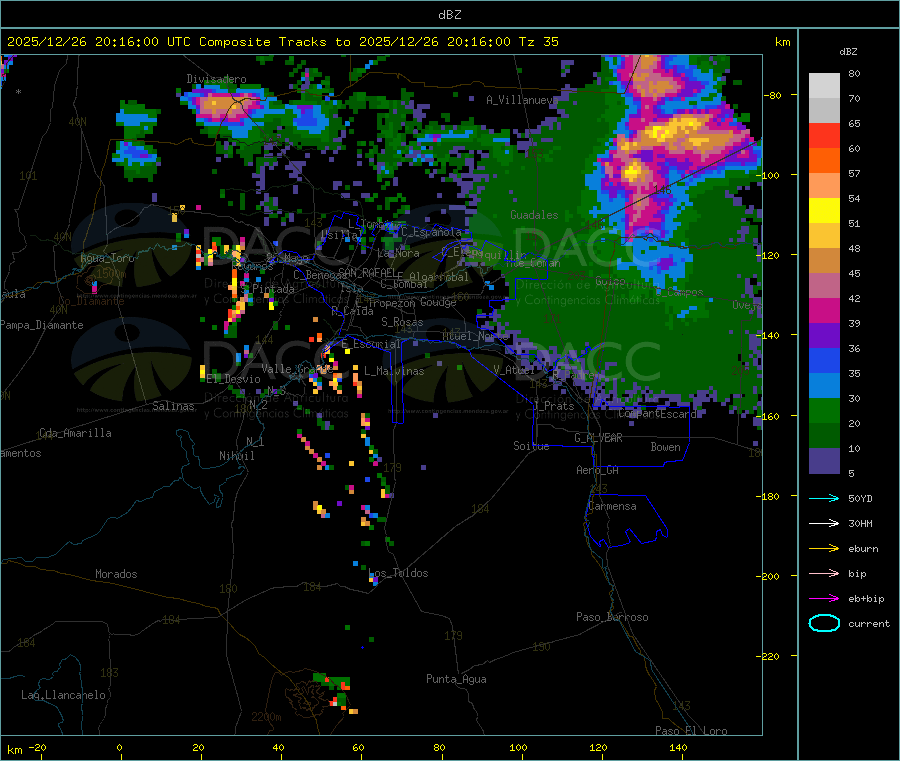900x761 pixels.
Task: Click the 'S_Rosas' map label
Action: coord(402,322)
